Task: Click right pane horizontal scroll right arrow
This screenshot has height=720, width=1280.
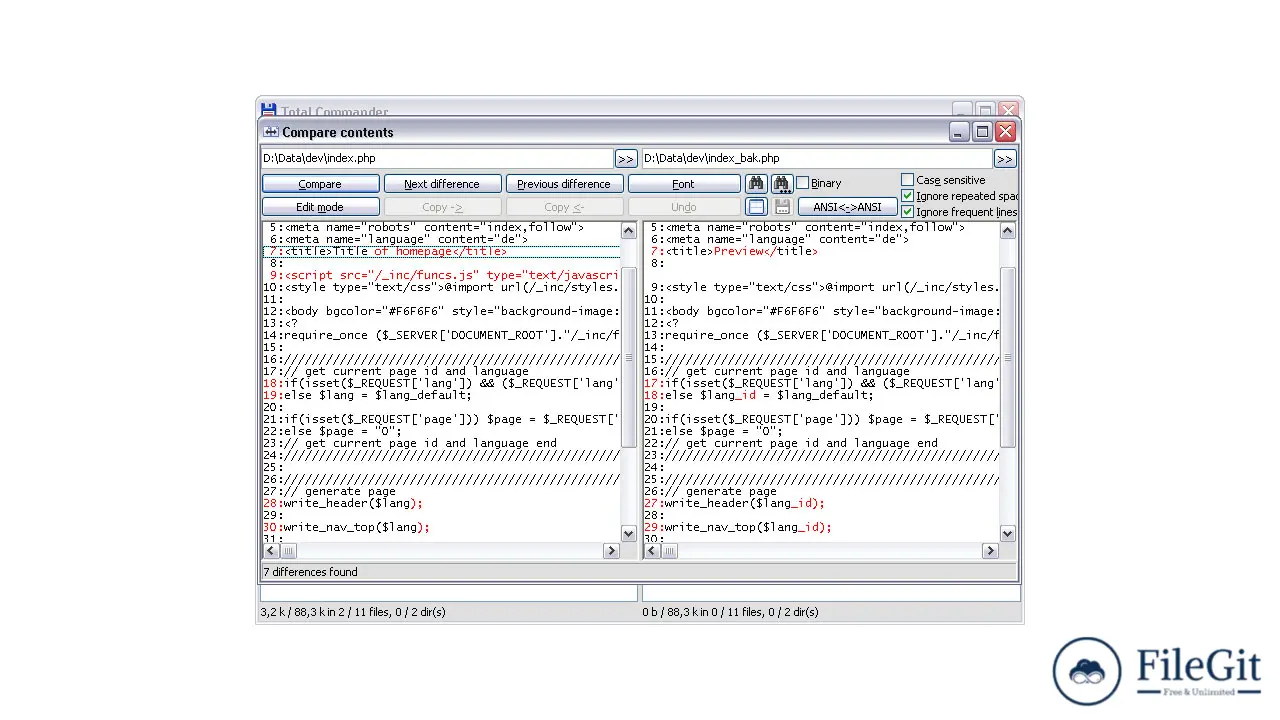Action: pyautogui.click(x=990, y=551)
